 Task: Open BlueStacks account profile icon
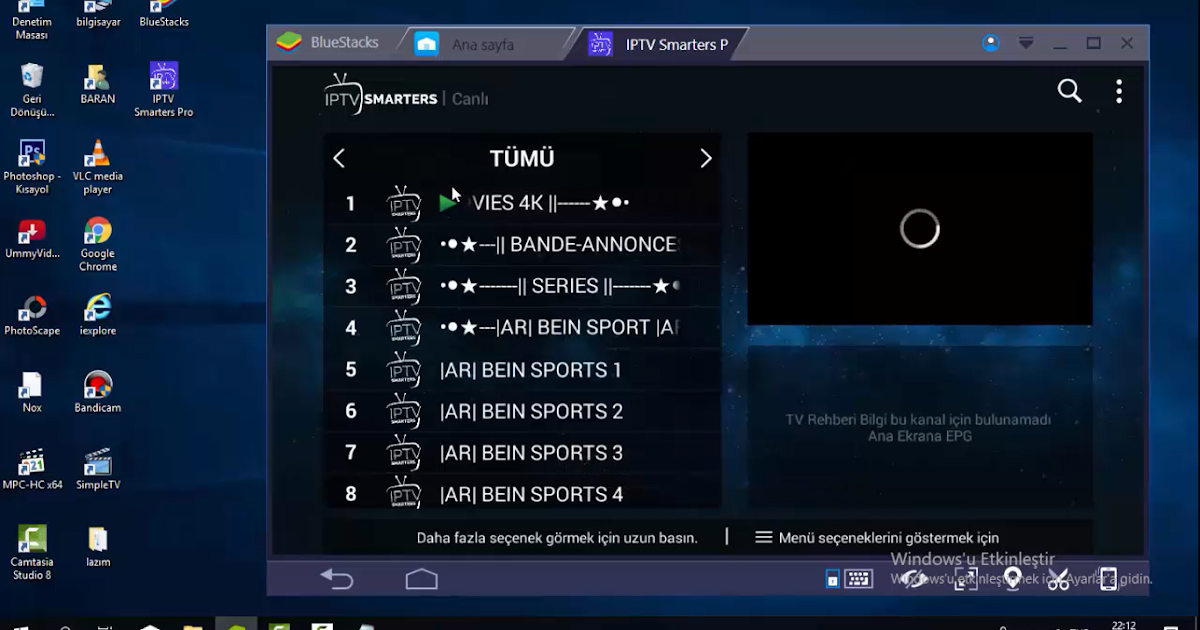(991, 43)
